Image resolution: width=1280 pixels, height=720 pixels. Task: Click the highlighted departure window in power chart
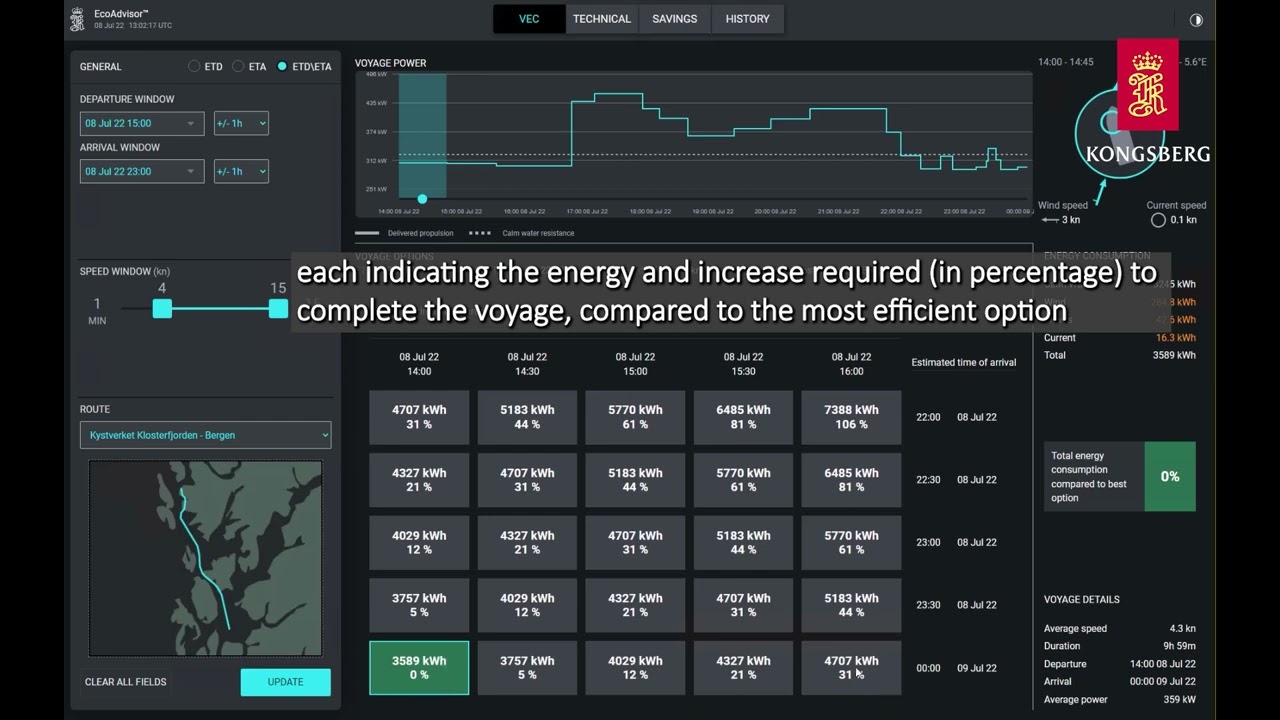(x=422, y=136)
